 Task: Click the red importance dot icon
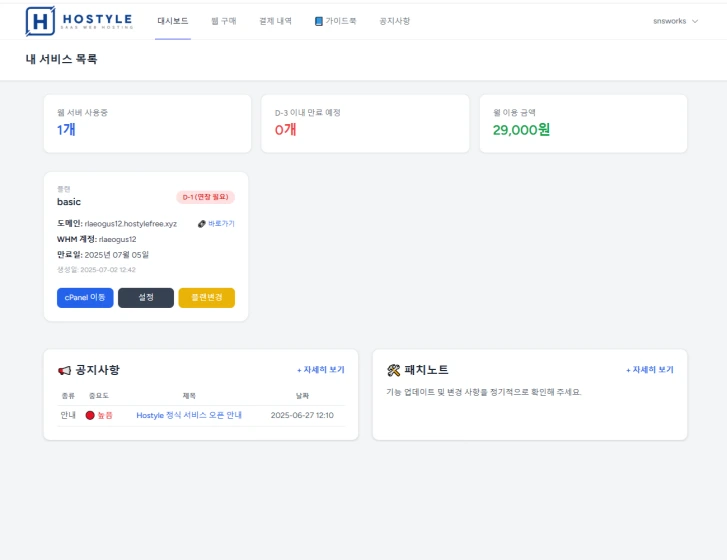pyautogui.click(x=90, y=415)
